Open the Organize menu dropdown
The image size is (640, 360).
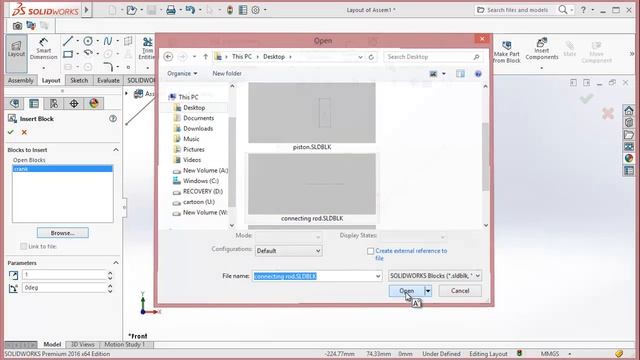coord(182,73)
